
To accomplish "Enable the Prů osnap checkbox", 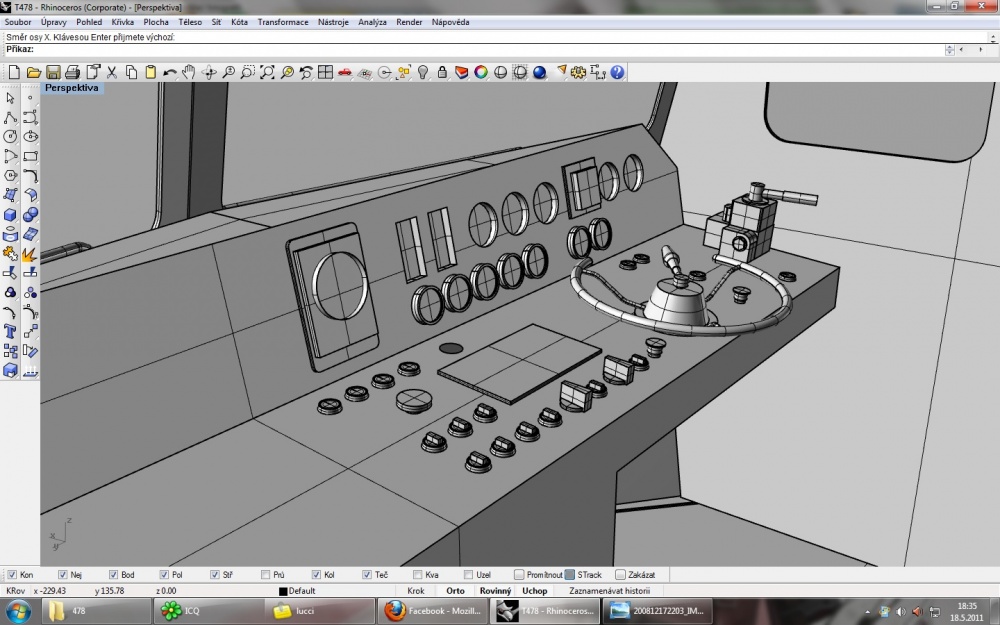I will [x=265, y=575].
